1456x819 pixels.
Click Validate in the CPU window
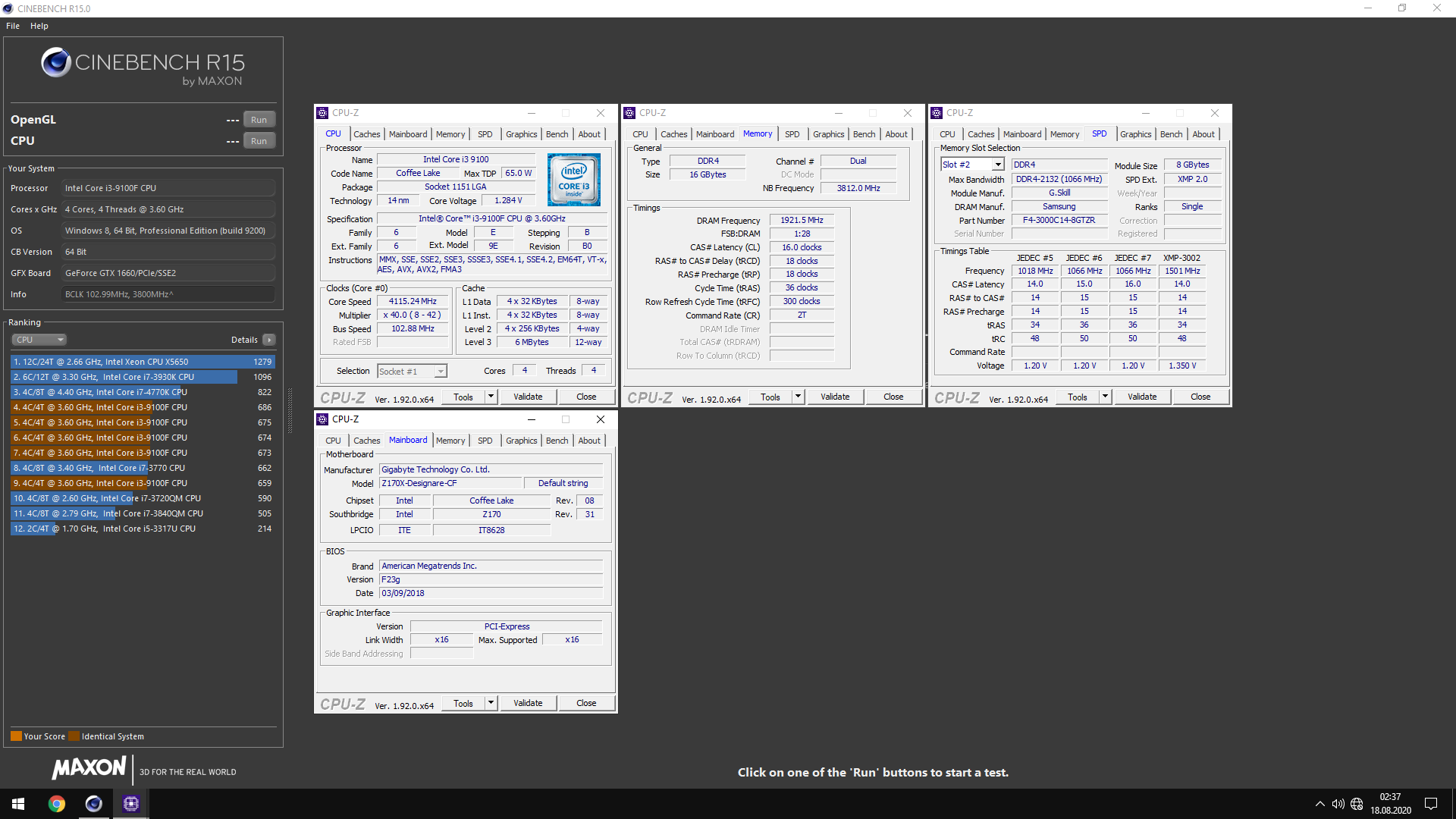pos(528,397)
